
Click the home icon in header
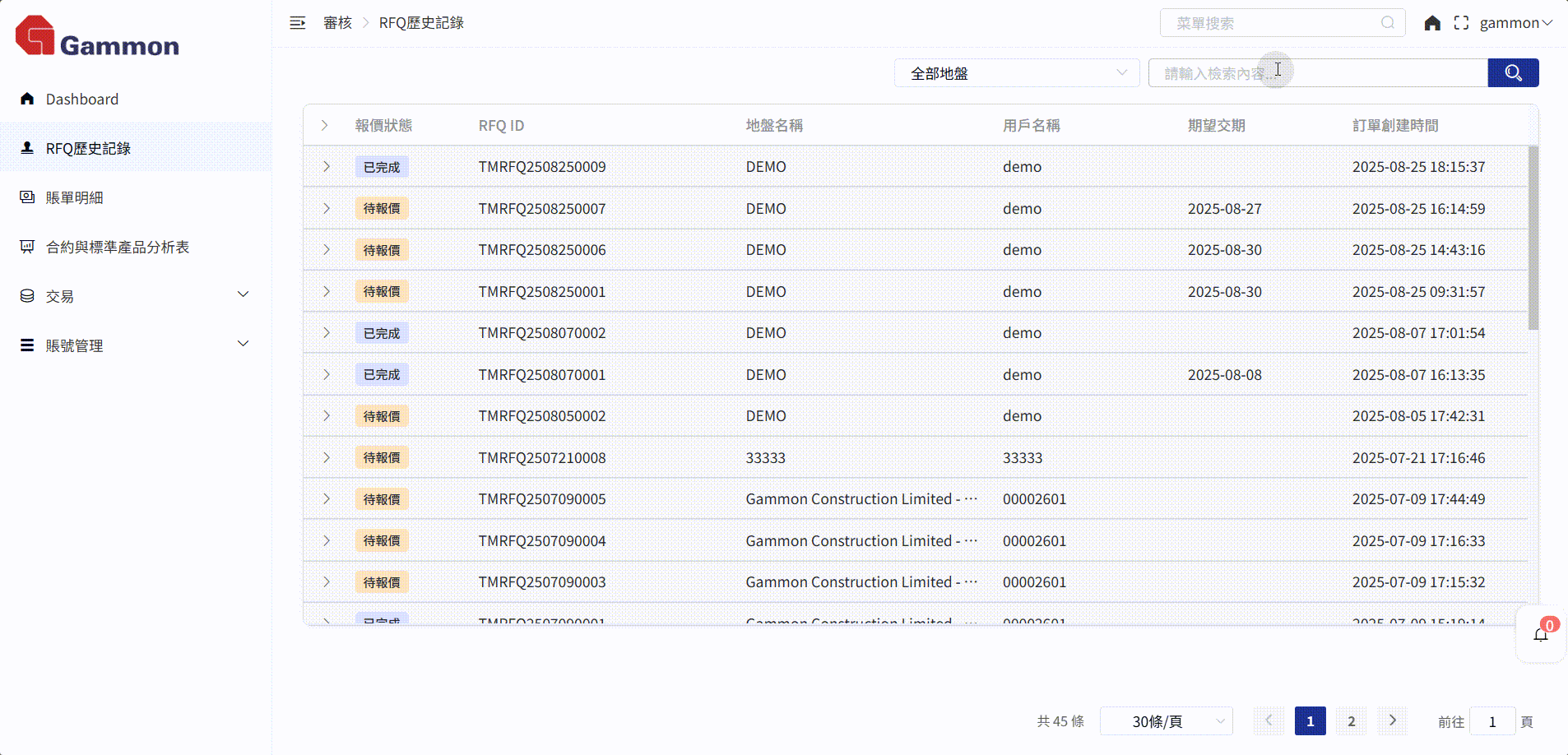1432,23
